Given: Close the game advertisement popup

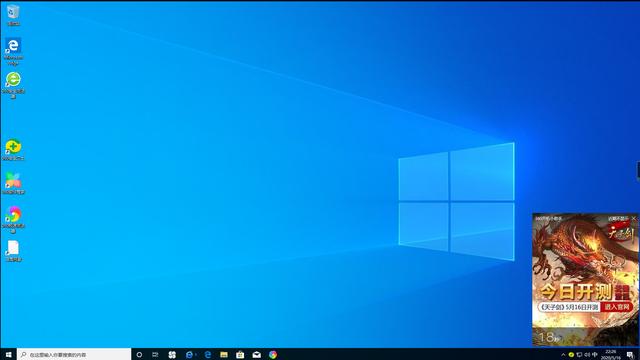Looking at the screenshot, I should (634, 218).
